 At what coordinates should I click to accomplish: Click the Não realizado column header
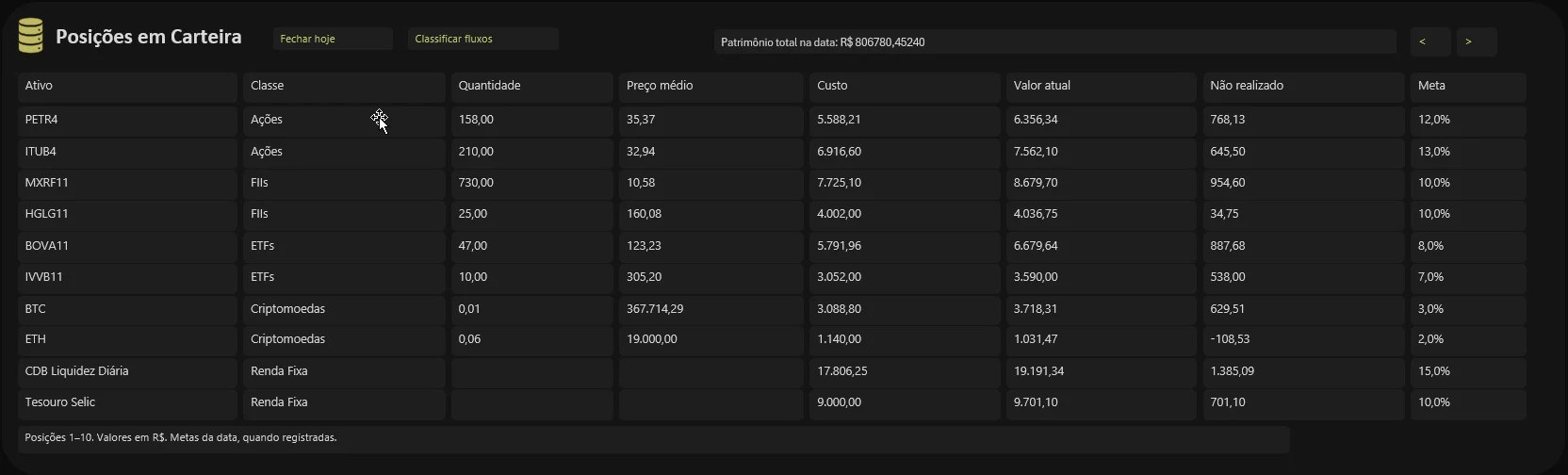tap(1303, 87)
